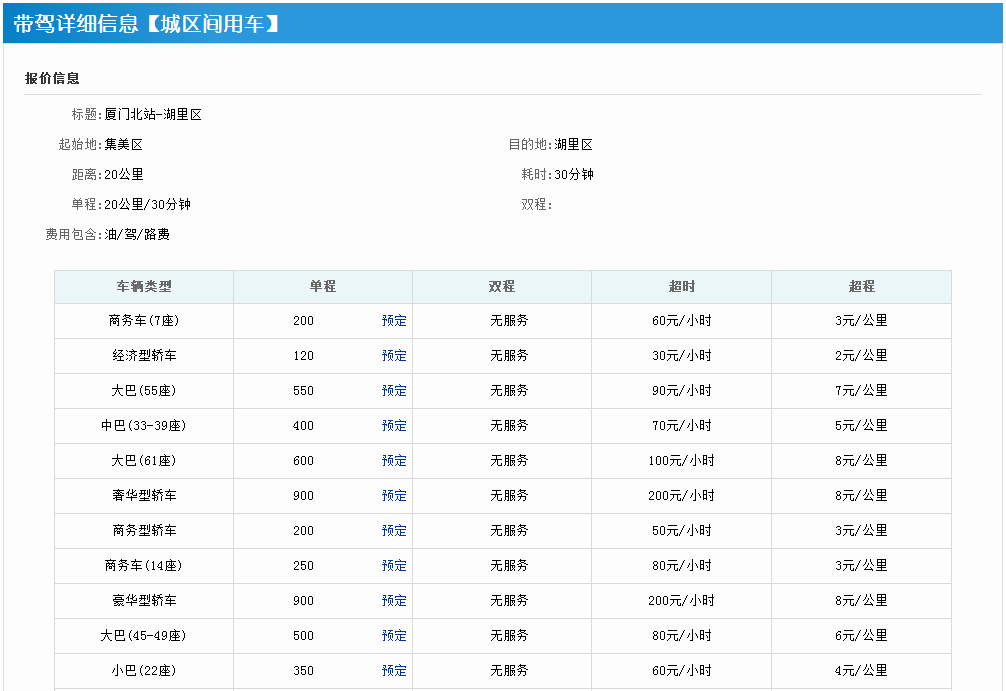Screen dimensions: 1006x691
Task: Click the 双程 column header
Action: (502, 287)
